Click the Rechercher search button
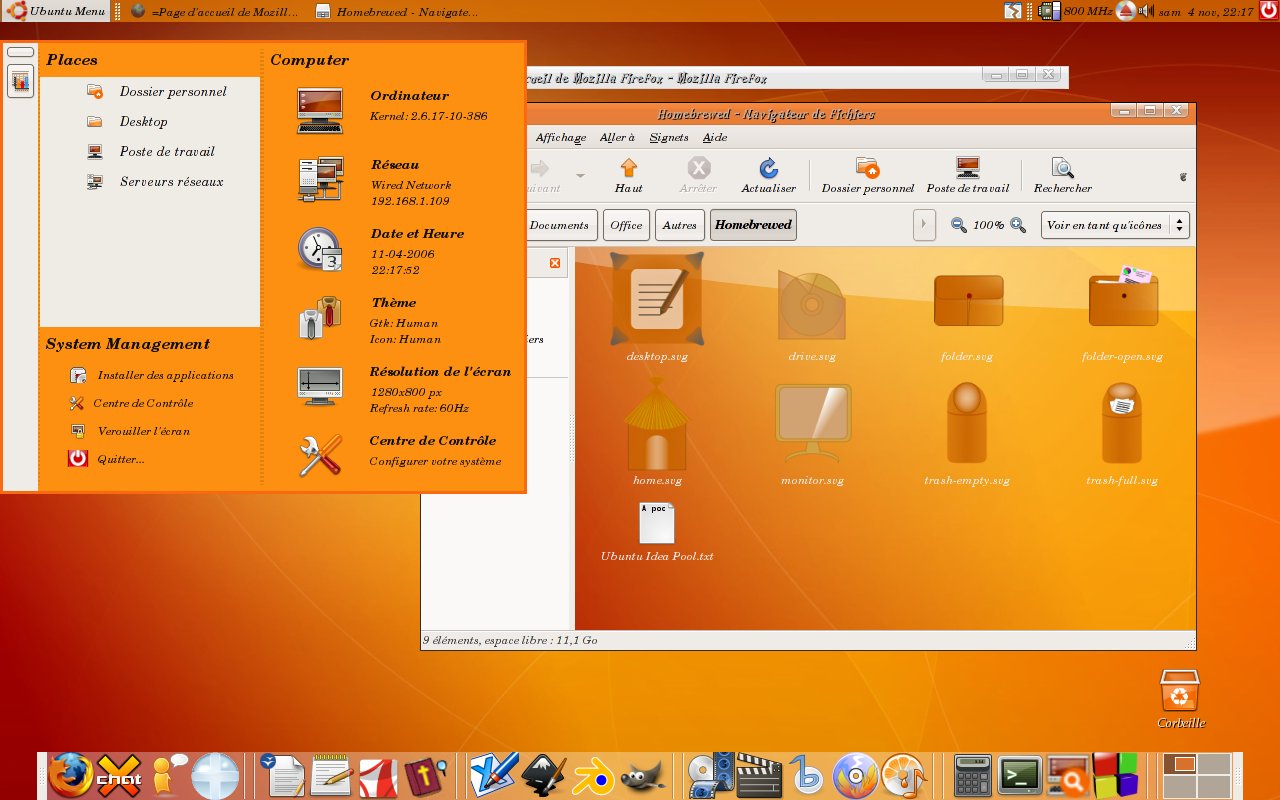Image resolution: width=1280 pixels, height=800 pixels. [x=1062, y=175]
